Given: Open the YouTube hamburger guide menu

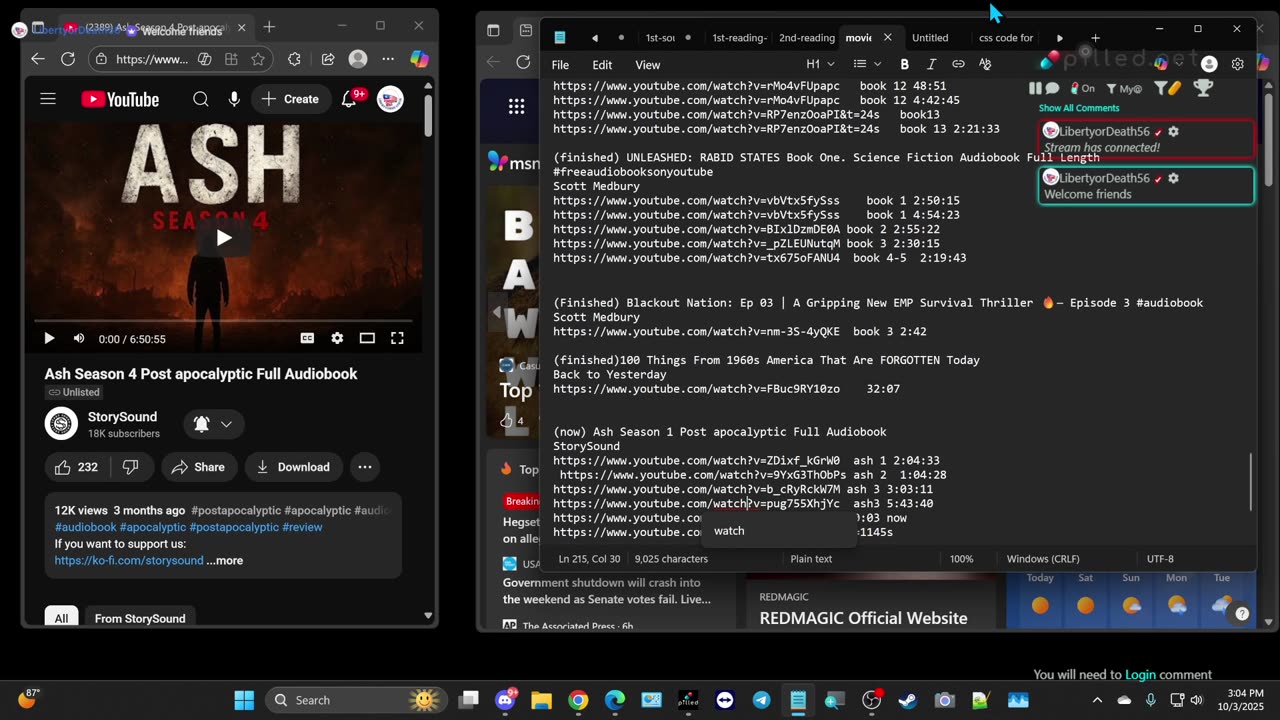Looking at the screenshot, I should (48, 99).
